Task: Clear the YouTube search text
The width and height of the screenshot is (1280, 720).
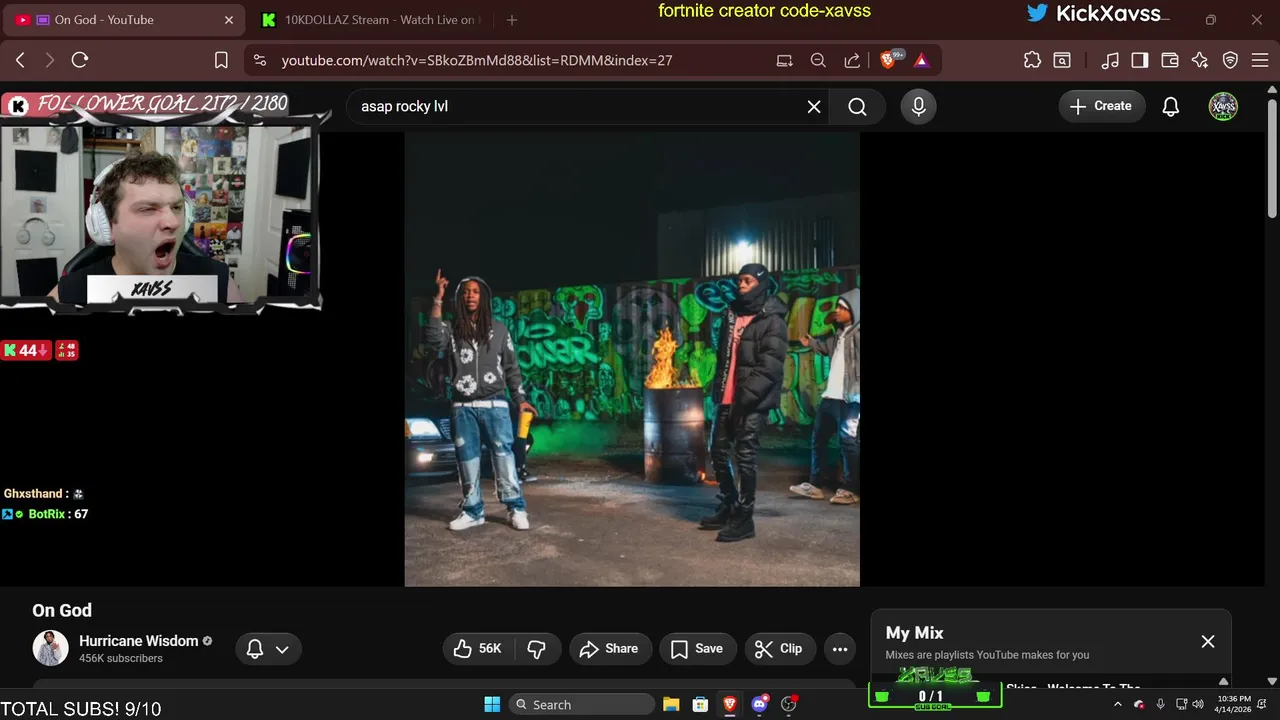Action: 814,106
